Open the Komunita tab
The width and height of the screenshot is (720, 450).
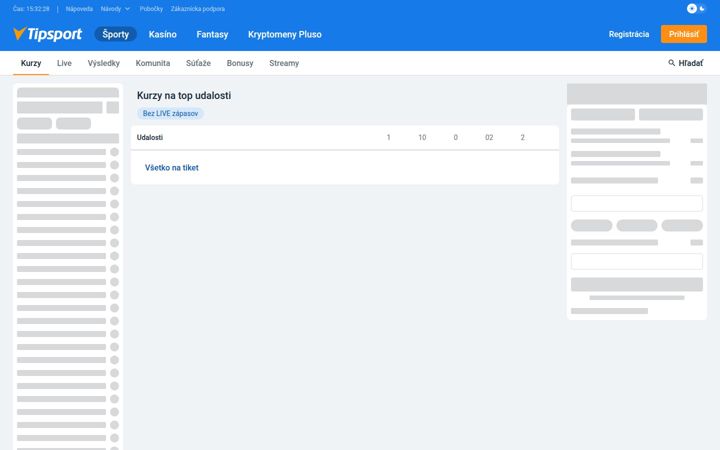point(153,63)
